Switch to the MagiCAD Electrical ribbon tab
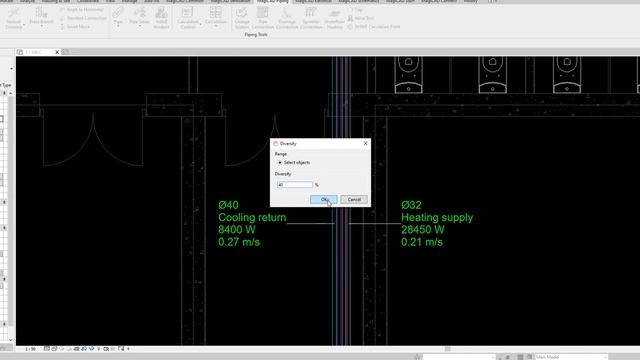 [x=314, y=2]
